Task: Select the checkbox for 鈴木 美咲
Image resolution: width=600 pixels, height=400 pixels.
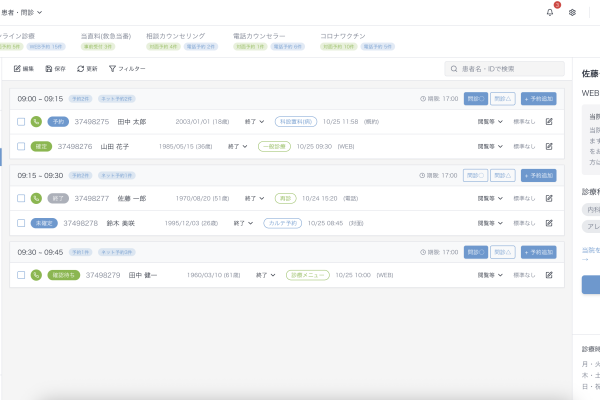Action: click(21, 223)
